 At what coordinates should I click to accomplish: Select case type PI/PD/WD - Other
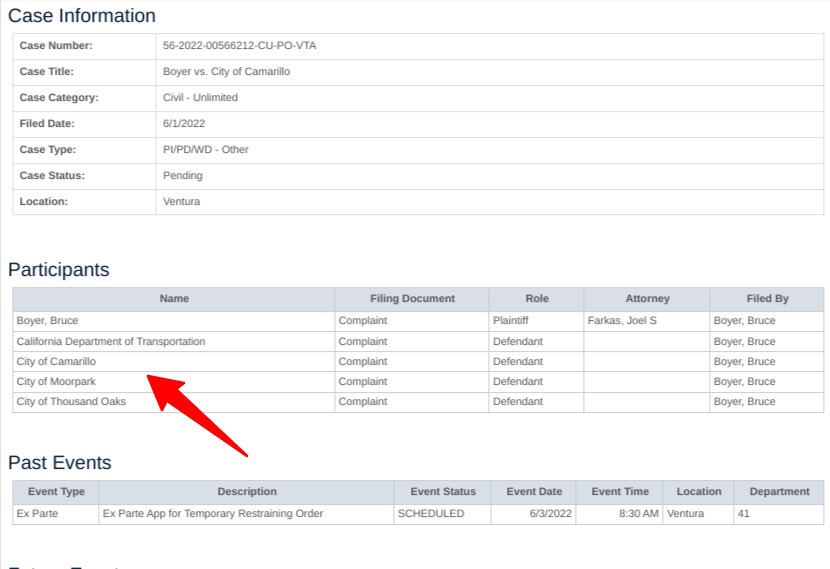(205, 149)
